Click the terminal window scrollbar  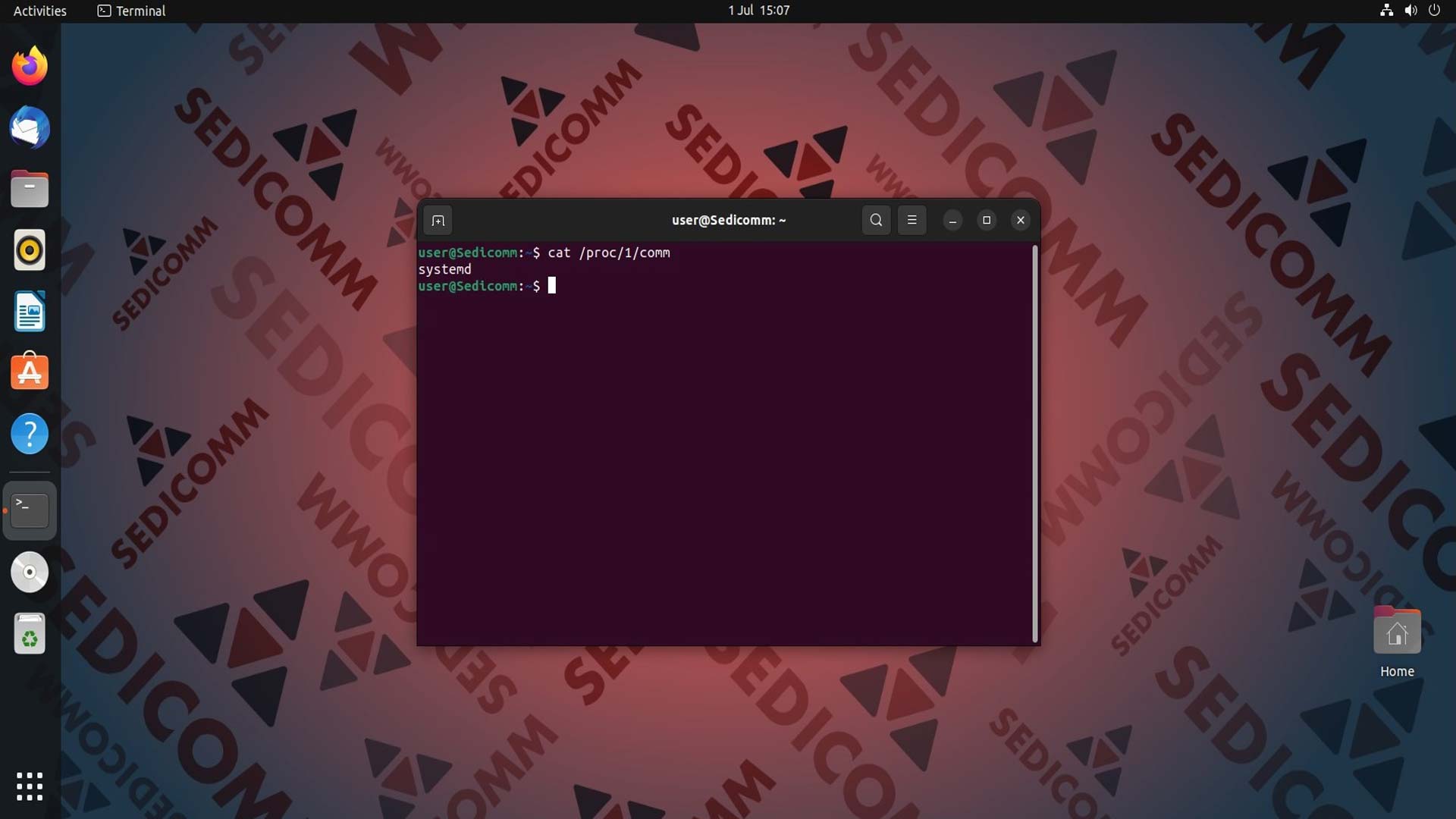(1034, 444)
